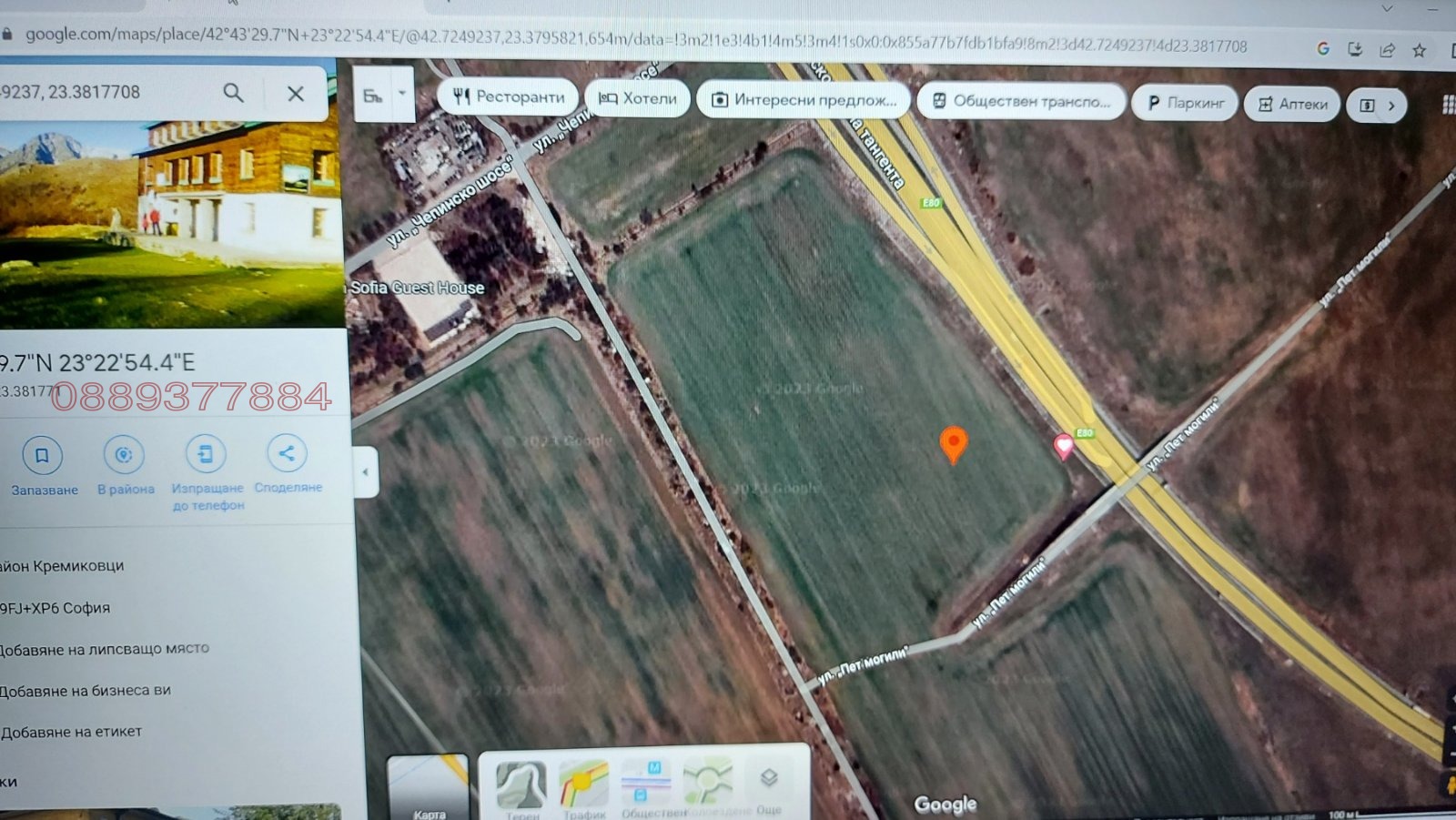Image resolution: width=1456 pixels, height=820 pixels.
Task: Send to phone via Изпращане до телефон
Action: (206, 454)
